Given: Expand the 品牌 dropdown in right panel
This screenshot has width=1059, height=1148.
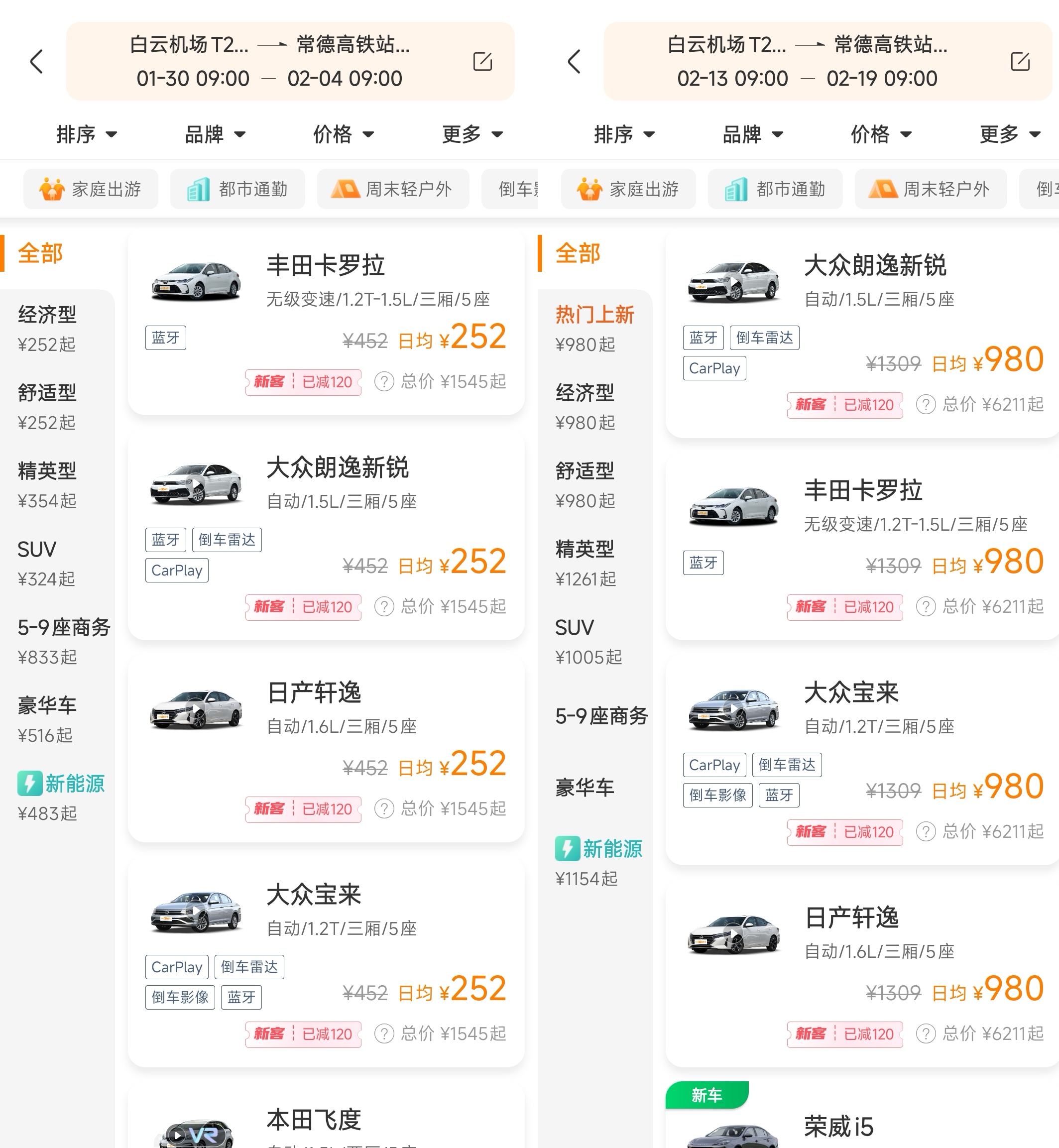Looking at the screenshot, I should tap(752, 134).
